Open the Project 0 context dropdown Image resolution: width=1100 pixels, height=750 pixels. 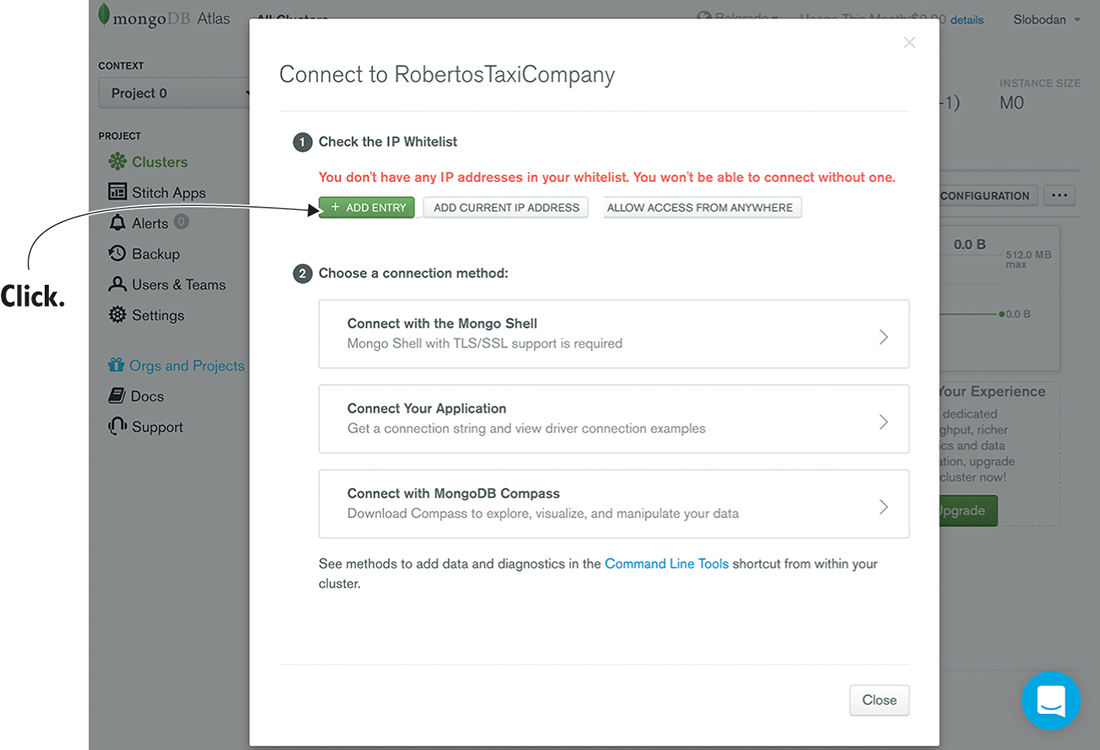coord(175,93)
